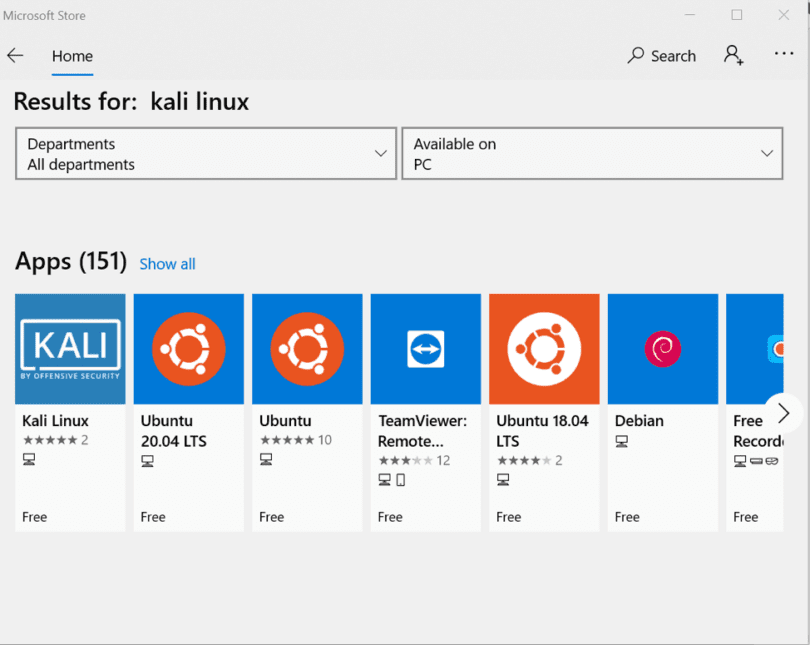
Task: Switch to the Home tab
Action: click(72, 56)
